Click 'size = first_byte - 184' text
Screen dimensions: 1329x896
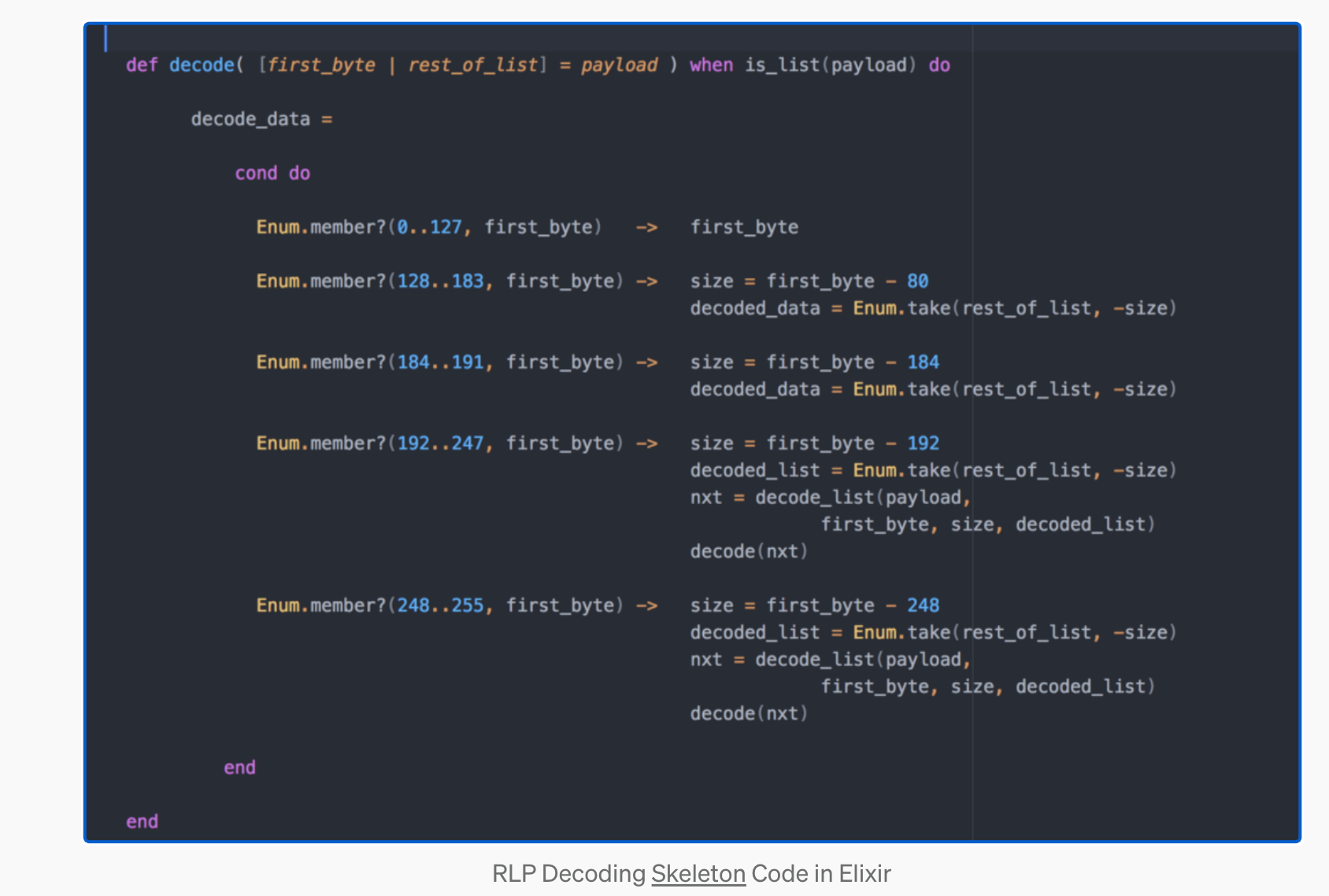(815, 363)
